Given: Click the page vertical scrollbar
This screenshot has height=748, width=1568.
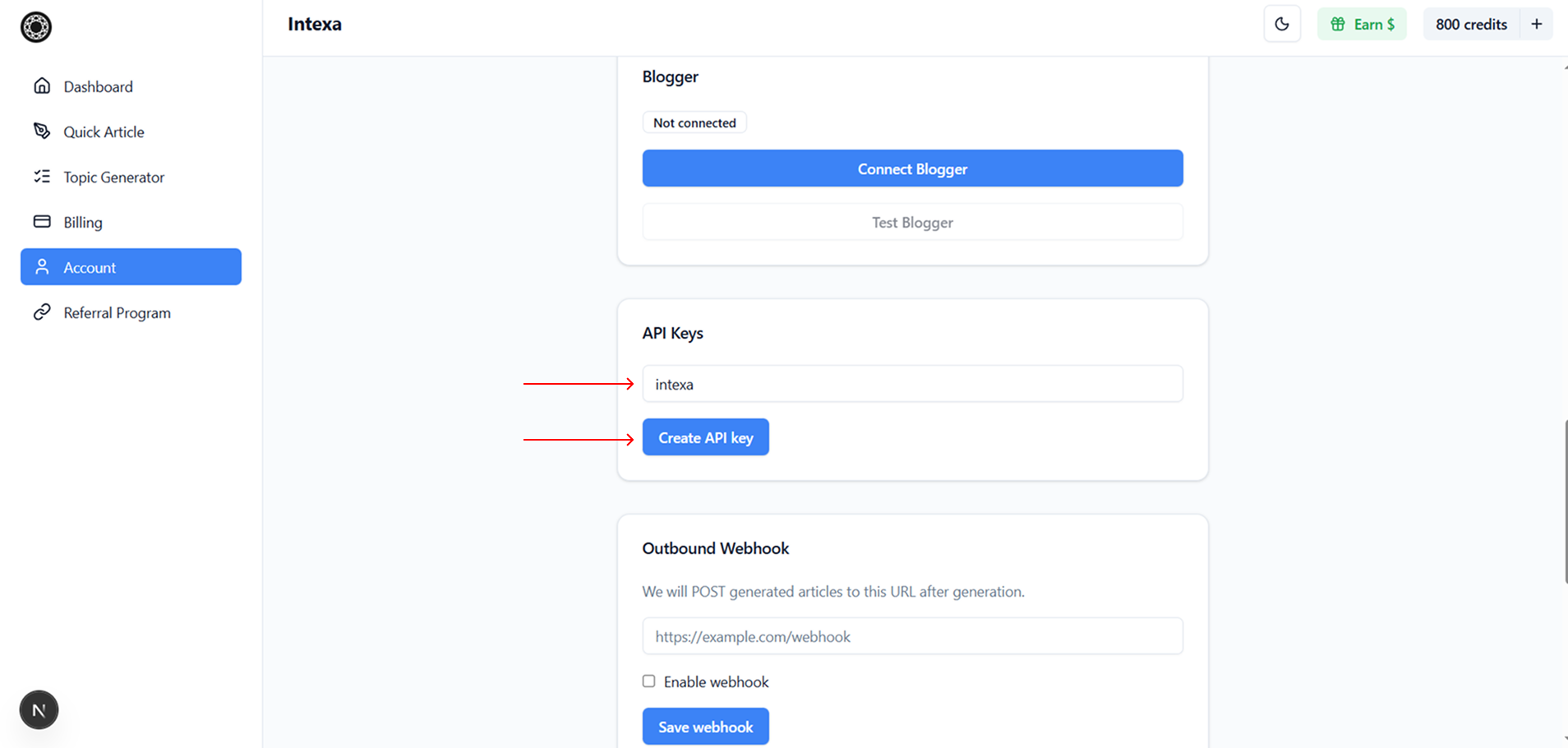Looking at the screenshot, I should point(1565,501).
